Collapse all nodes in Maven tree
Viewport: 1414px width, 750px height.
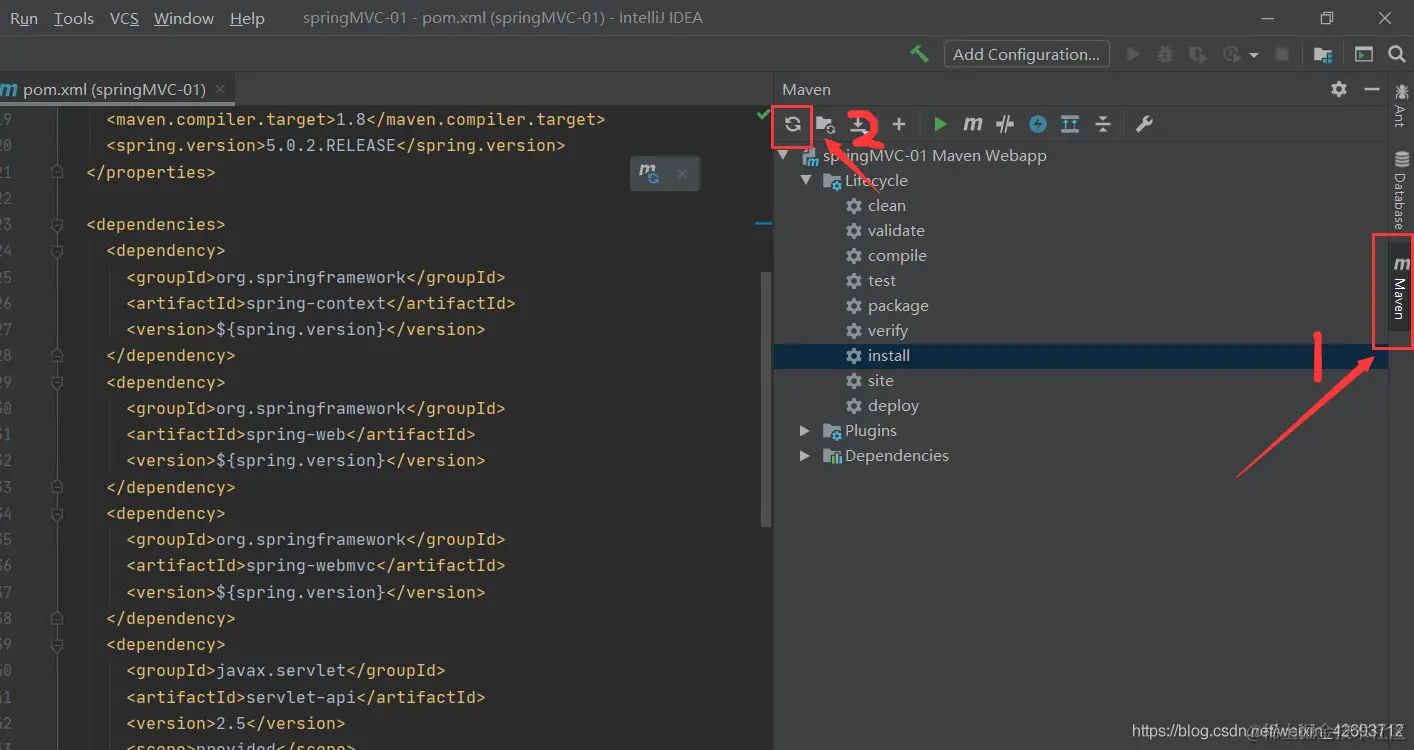1103,124
